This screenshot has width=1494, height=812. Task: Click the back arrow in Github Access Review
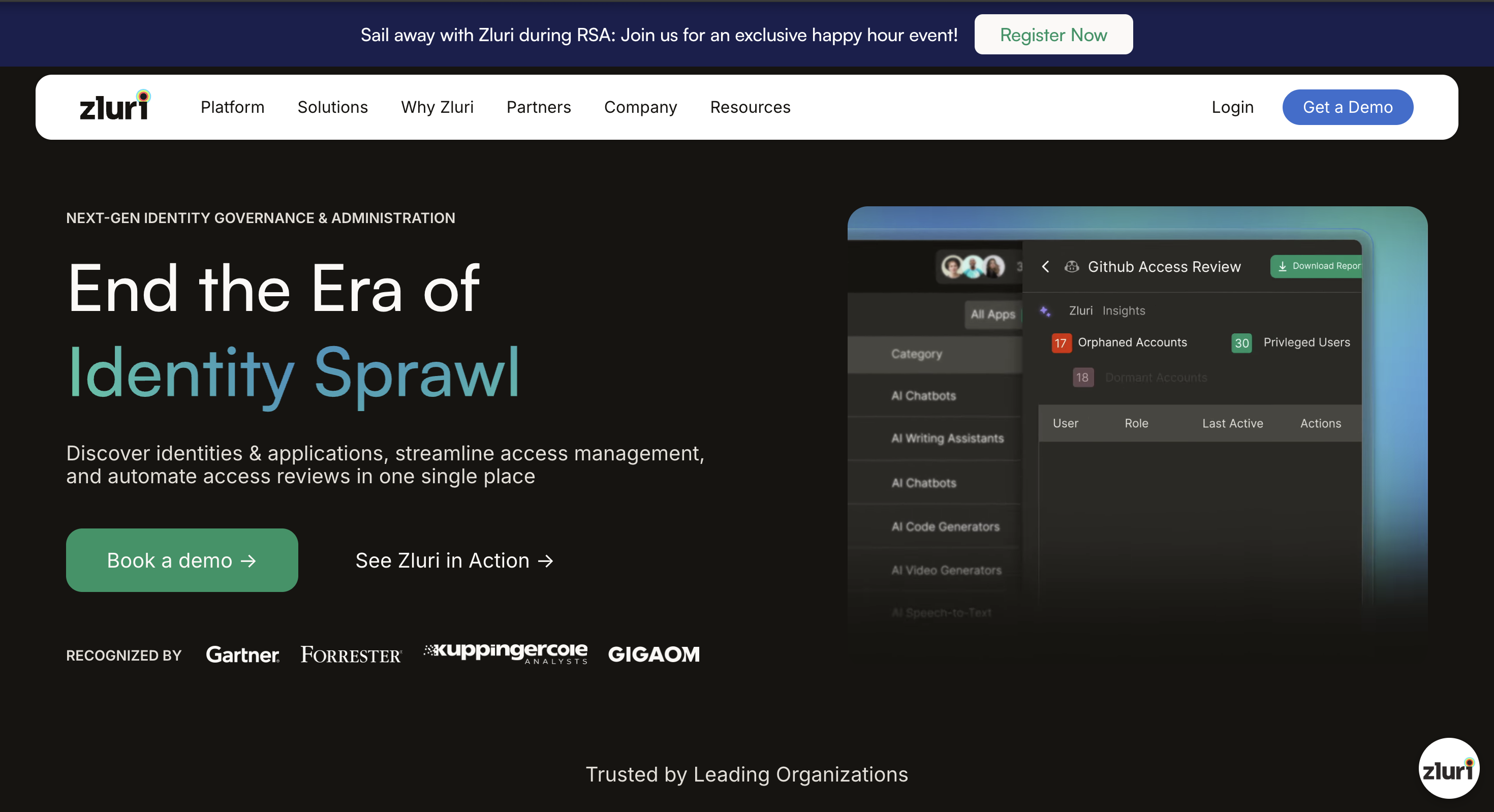[x=1046, y=267]
